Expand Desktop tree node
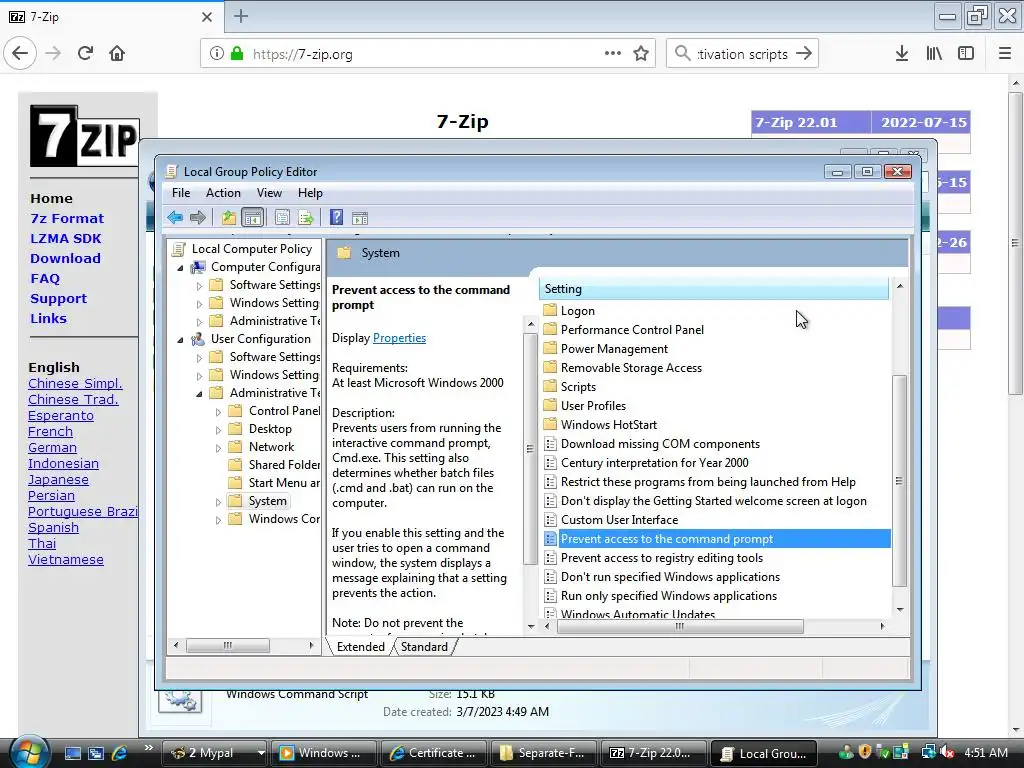The width and height of the screenshot is (1024, 768). point(219,430)
